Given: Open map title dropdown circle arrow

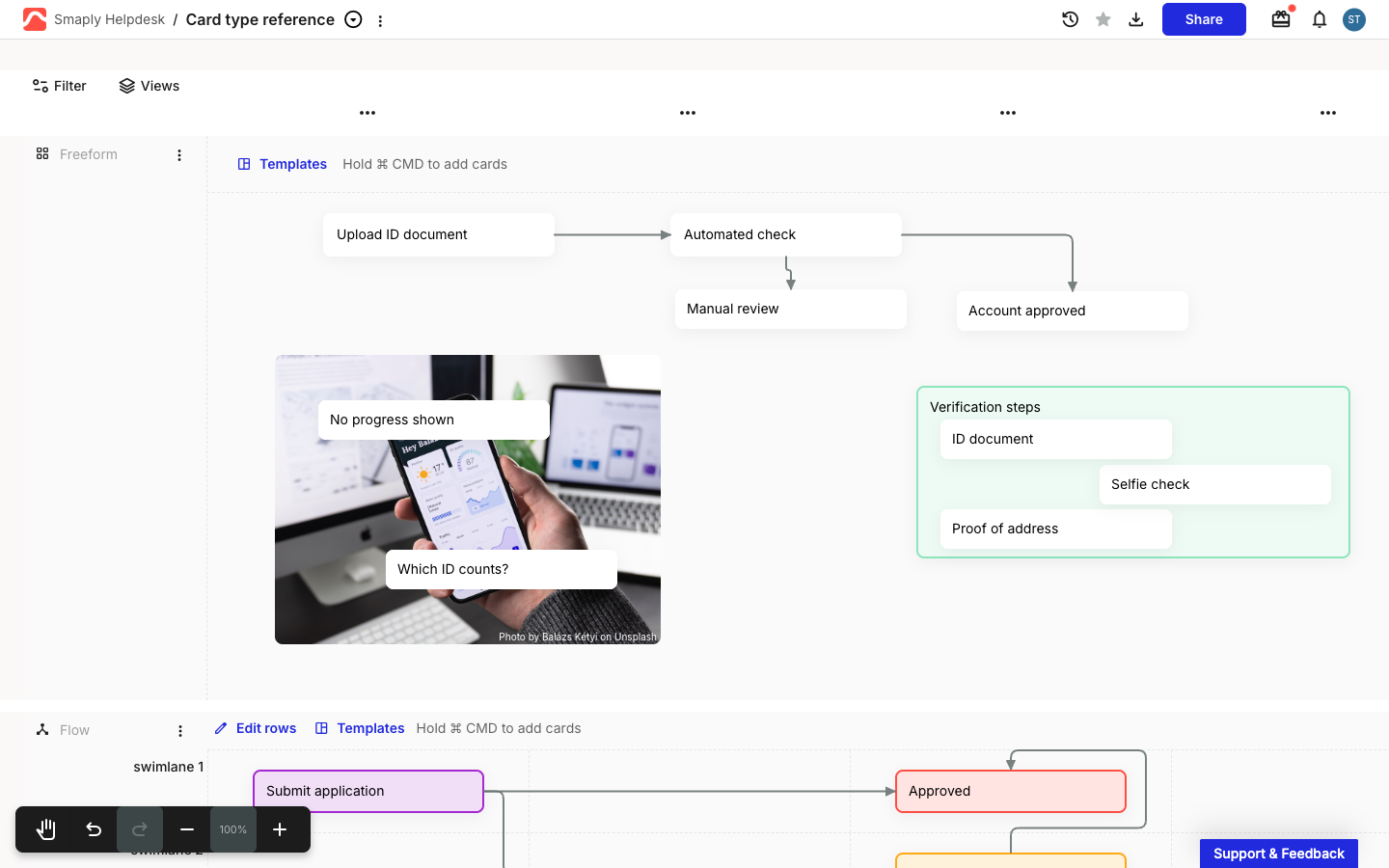Looking at the screenshot, I should coord(354,19).
